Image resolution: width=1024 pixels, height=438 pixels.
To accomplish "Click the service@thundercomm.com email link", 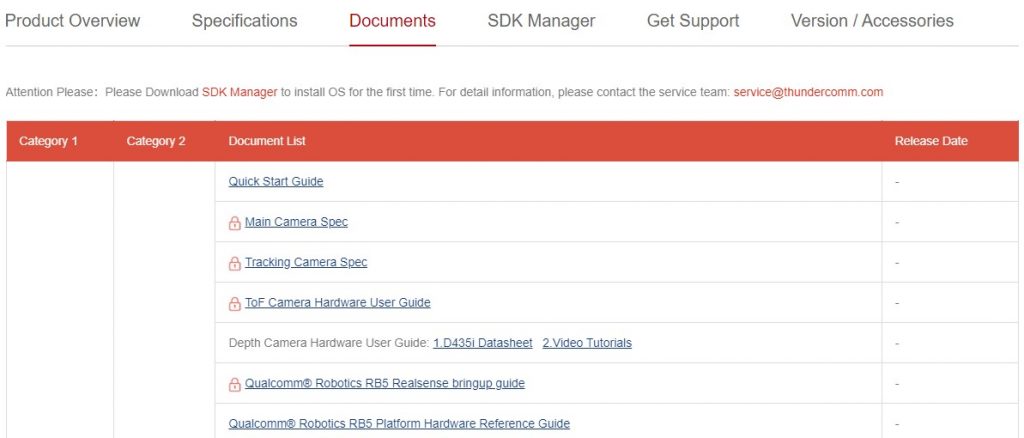I will pos(808,92).
